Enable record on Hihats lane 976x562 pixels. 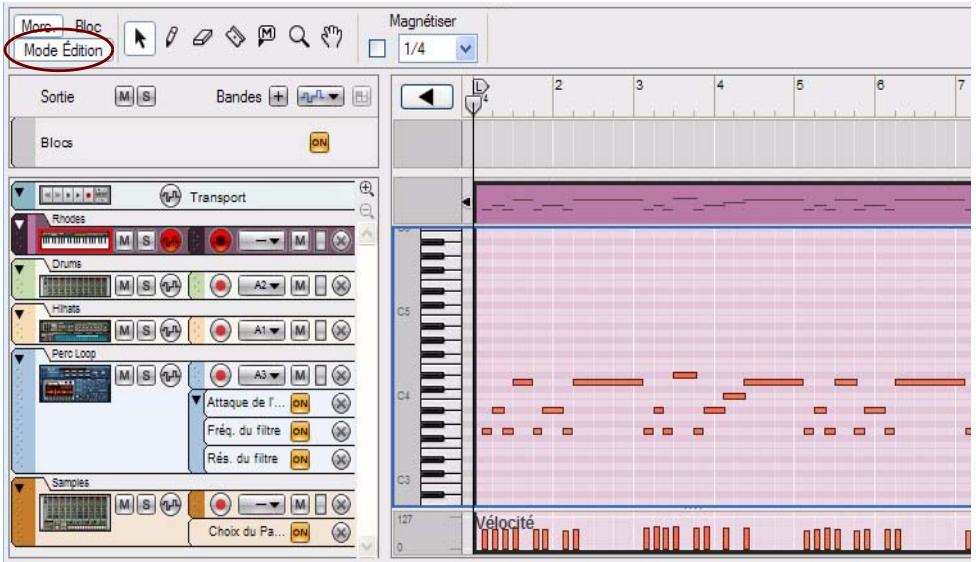pos(220,330)
